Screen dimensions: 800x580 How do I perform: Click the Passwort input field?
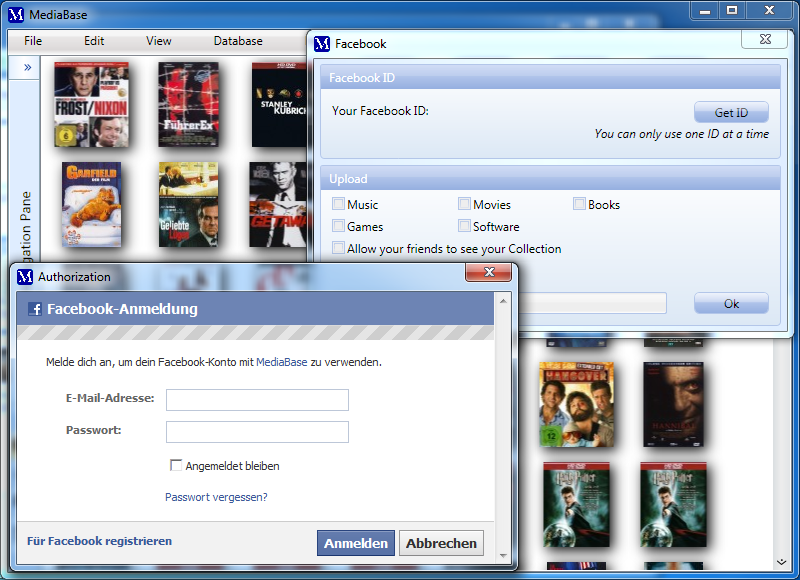click(257, 432)
